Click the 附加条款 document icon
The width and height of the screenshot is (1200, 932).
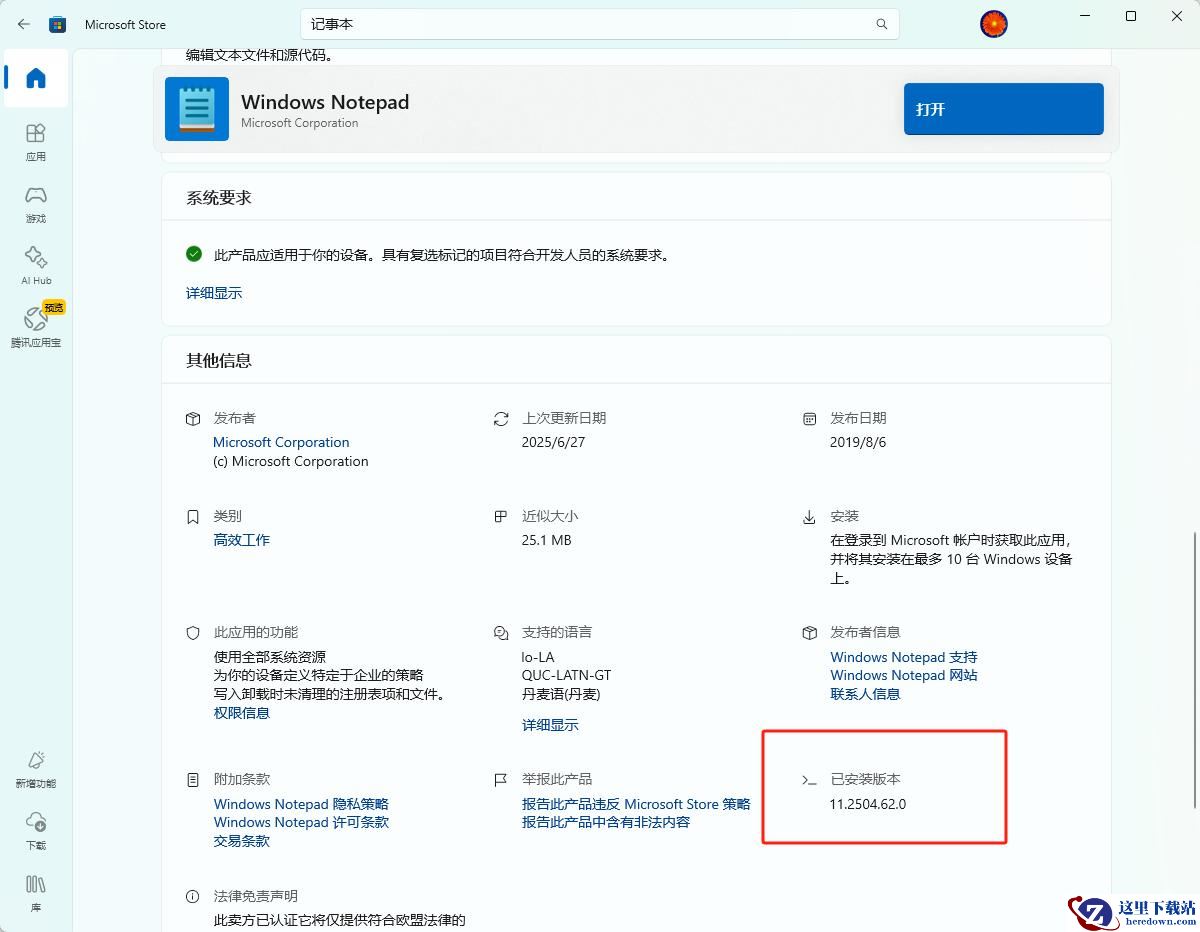tap(193, 779)
